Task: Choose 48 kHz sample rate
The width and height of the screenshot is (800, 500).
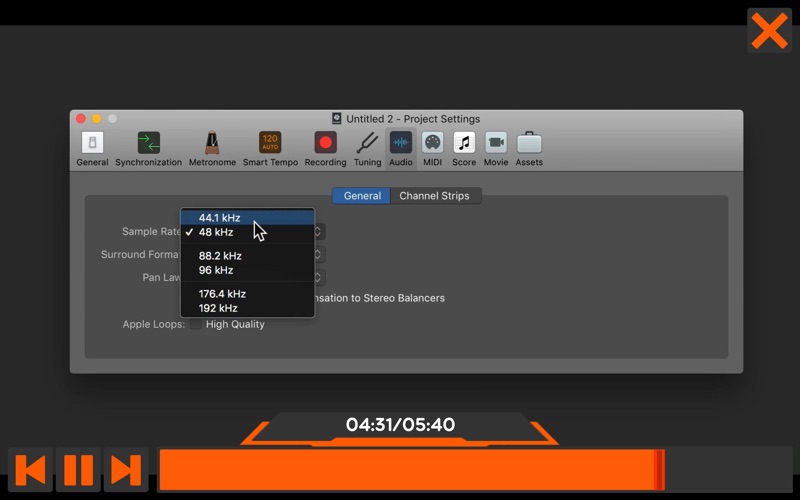Action: pyautogui.click(x=248, y=232)
